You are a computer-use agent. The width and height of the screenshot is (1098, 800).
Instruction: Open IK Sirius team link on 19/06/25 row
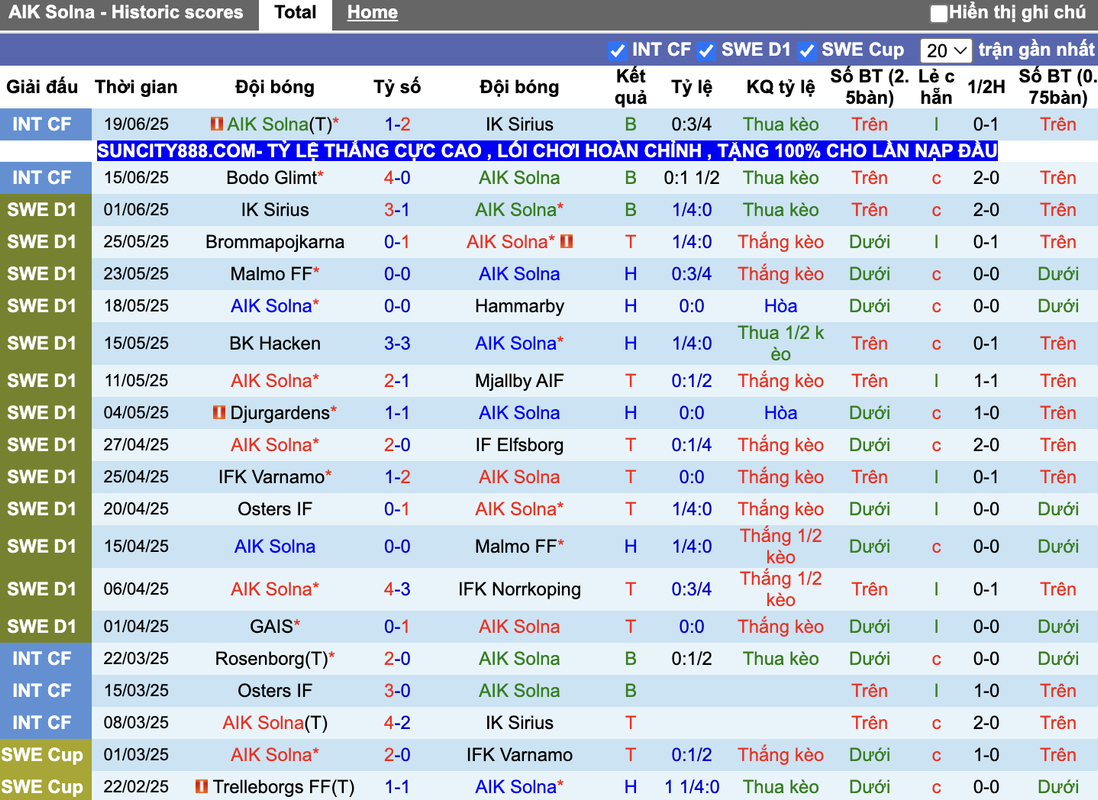tap(519, 125)
